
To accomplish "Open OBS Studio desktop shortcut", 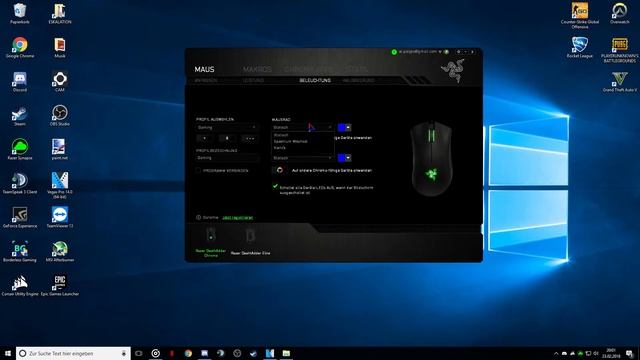I will pos(60,115).
